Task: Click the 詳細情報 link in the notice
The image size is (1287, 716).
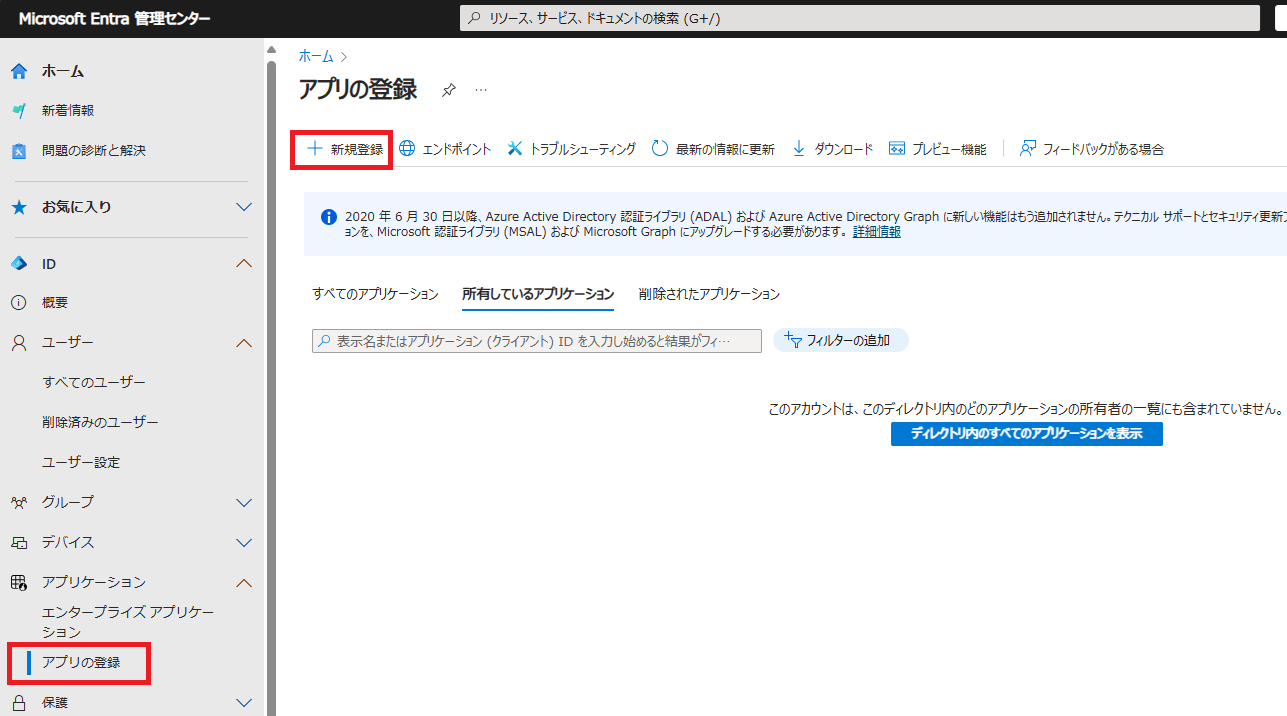Action: (876, 231)
